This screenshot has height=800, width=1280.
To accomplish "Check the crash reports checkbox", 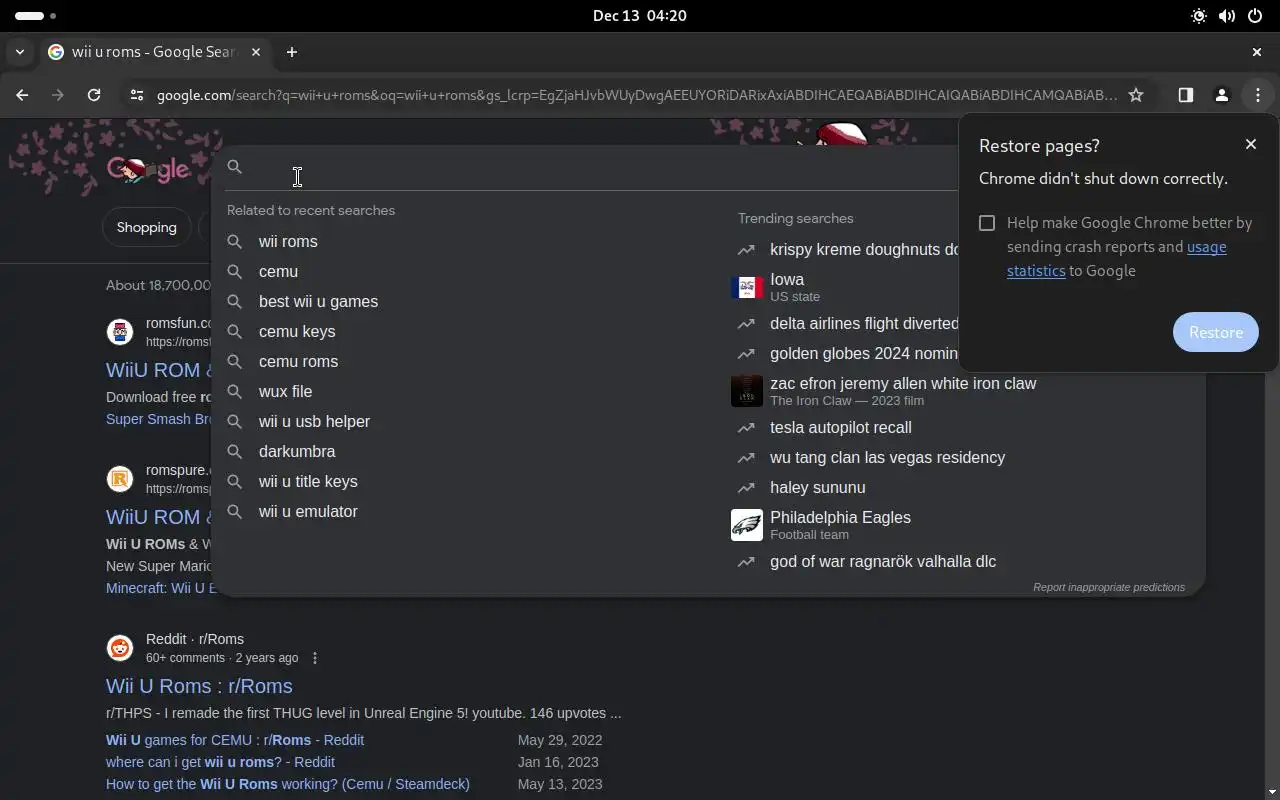I will click(987, 223).
